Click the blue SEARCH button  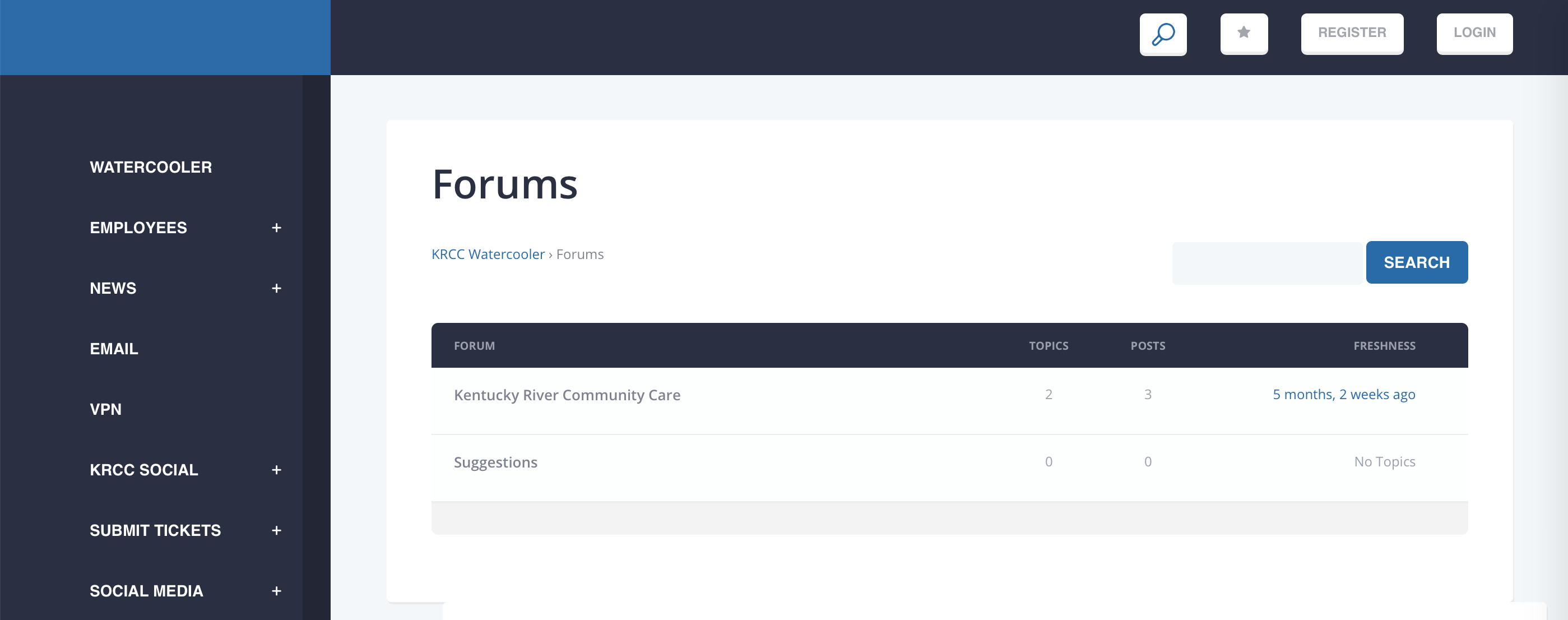click(x=1417, y=262)
